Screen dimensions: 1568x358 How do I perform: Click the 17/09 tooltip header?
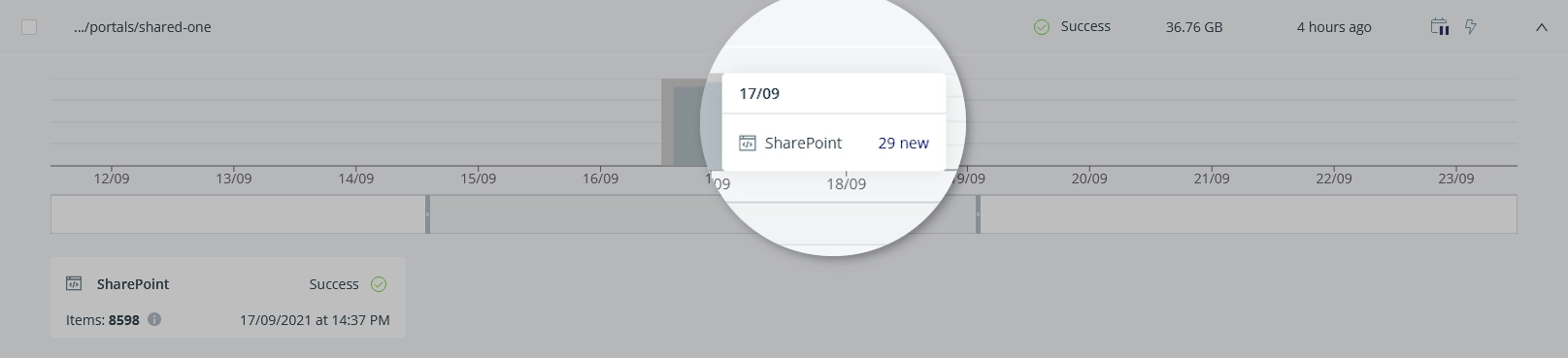click(759, 94)
